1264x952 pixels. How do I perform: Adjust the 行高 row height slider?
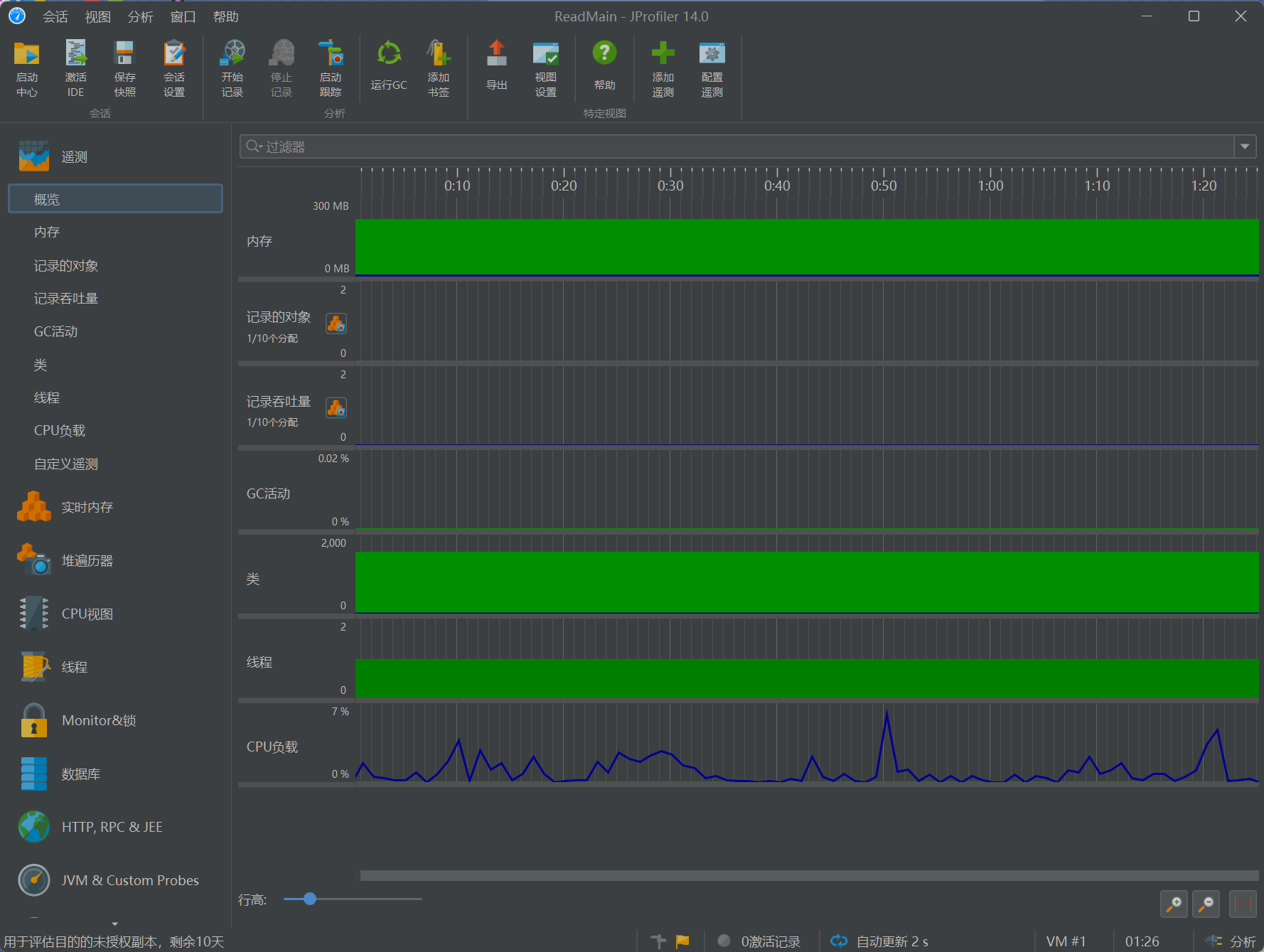[310, 899]
